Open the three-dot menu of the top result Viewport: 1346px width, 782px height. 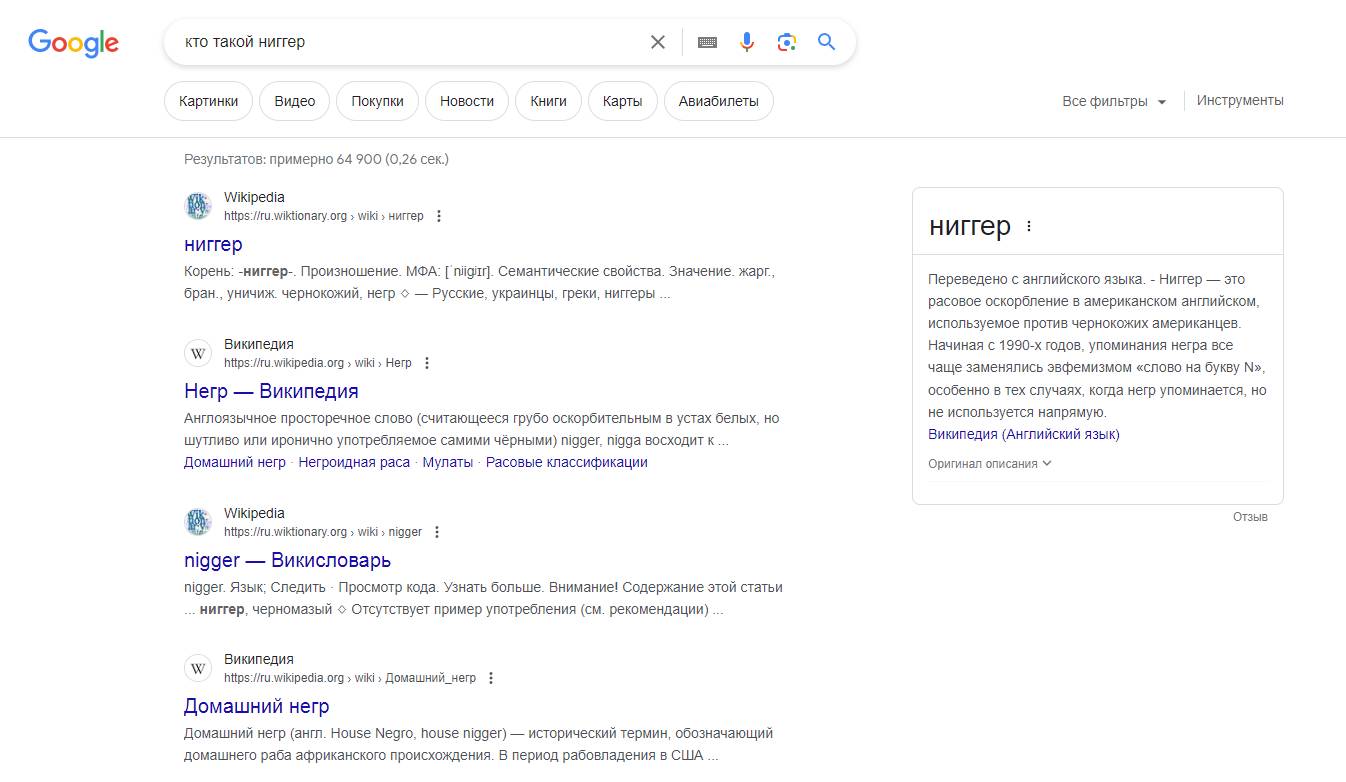tap(438, 216)
